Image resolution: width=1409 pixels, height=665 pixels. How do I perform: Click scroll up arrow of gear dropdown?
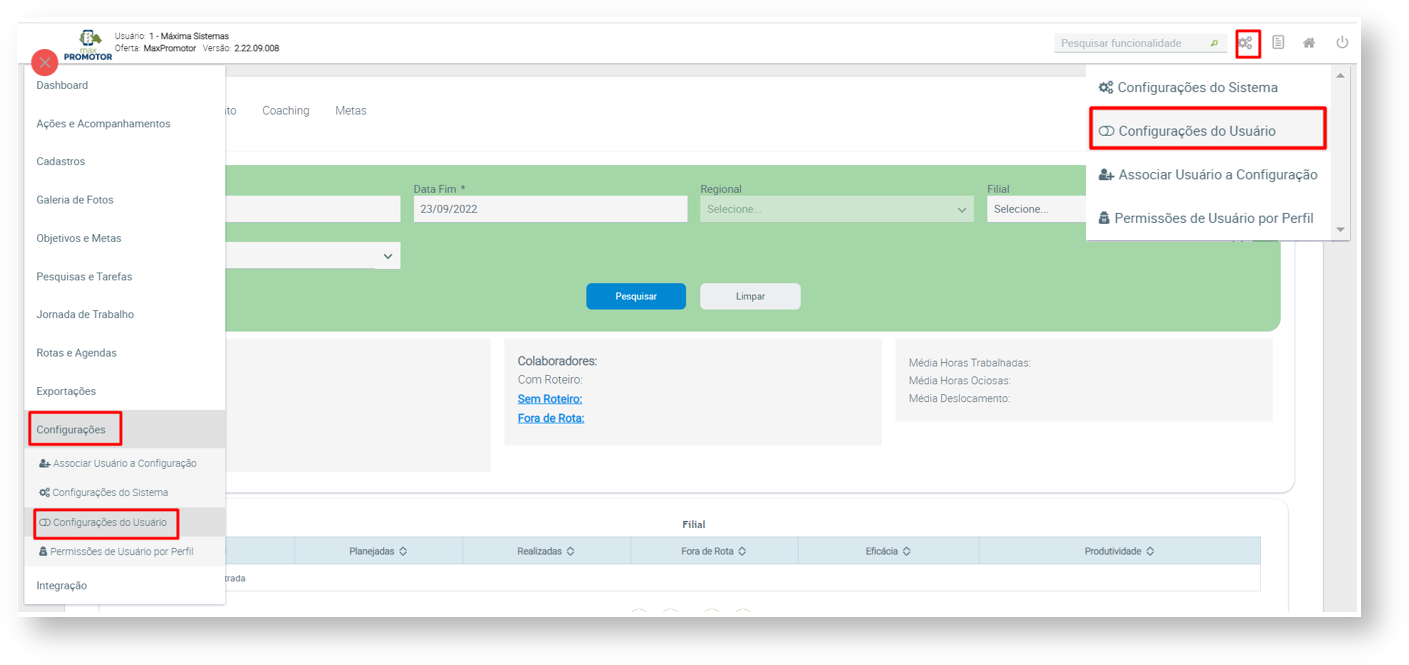click(x=1341, y=76)
